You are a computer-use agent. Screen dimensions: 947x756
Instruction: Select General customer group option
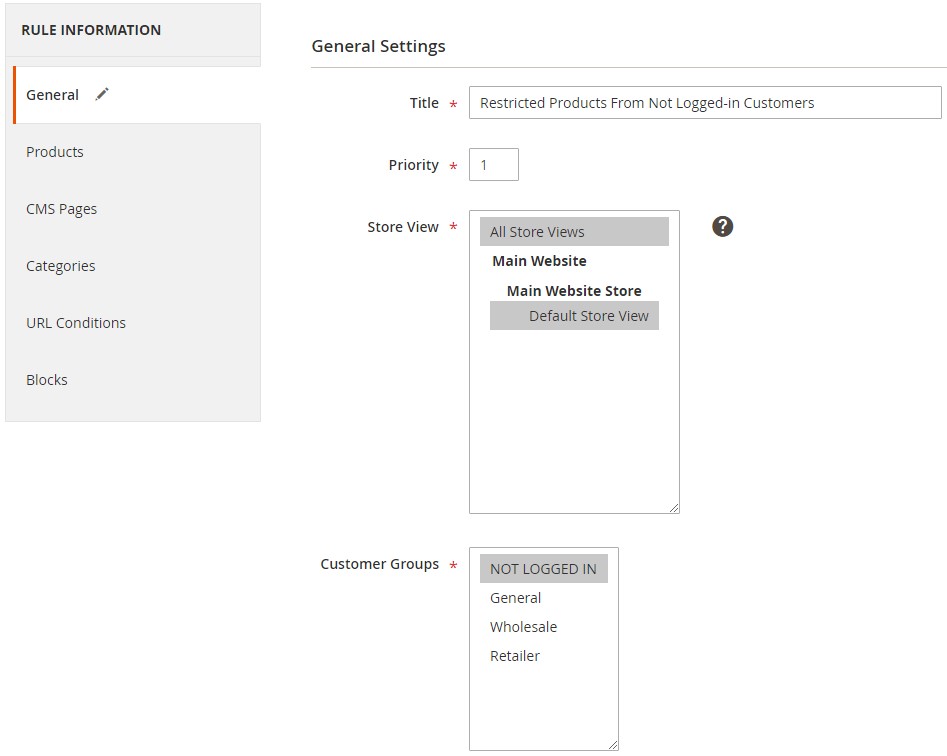pos(516,598)
